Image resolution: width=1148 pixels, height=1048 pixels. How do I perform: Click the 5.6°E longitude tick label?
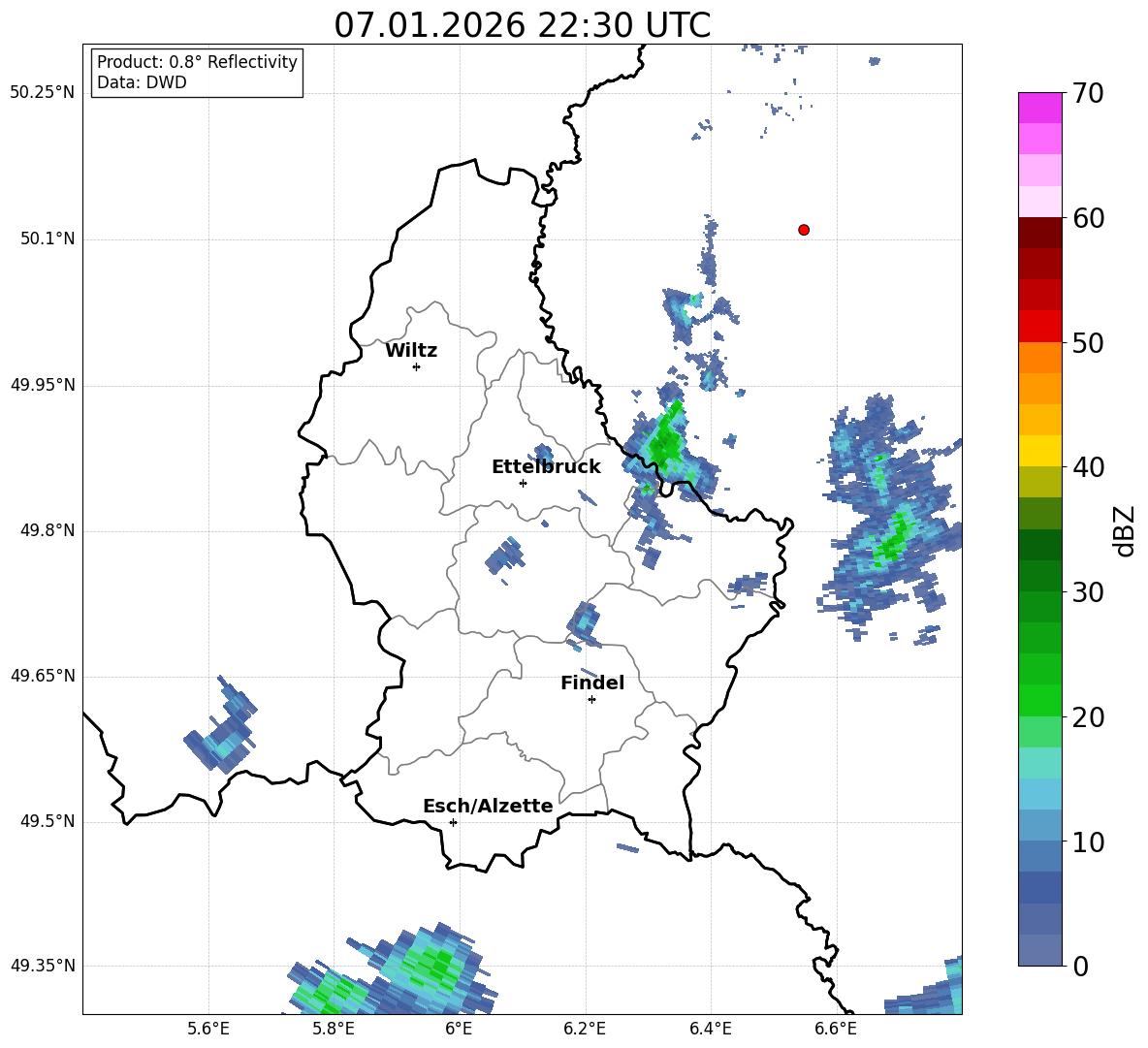coord(208,1029)
